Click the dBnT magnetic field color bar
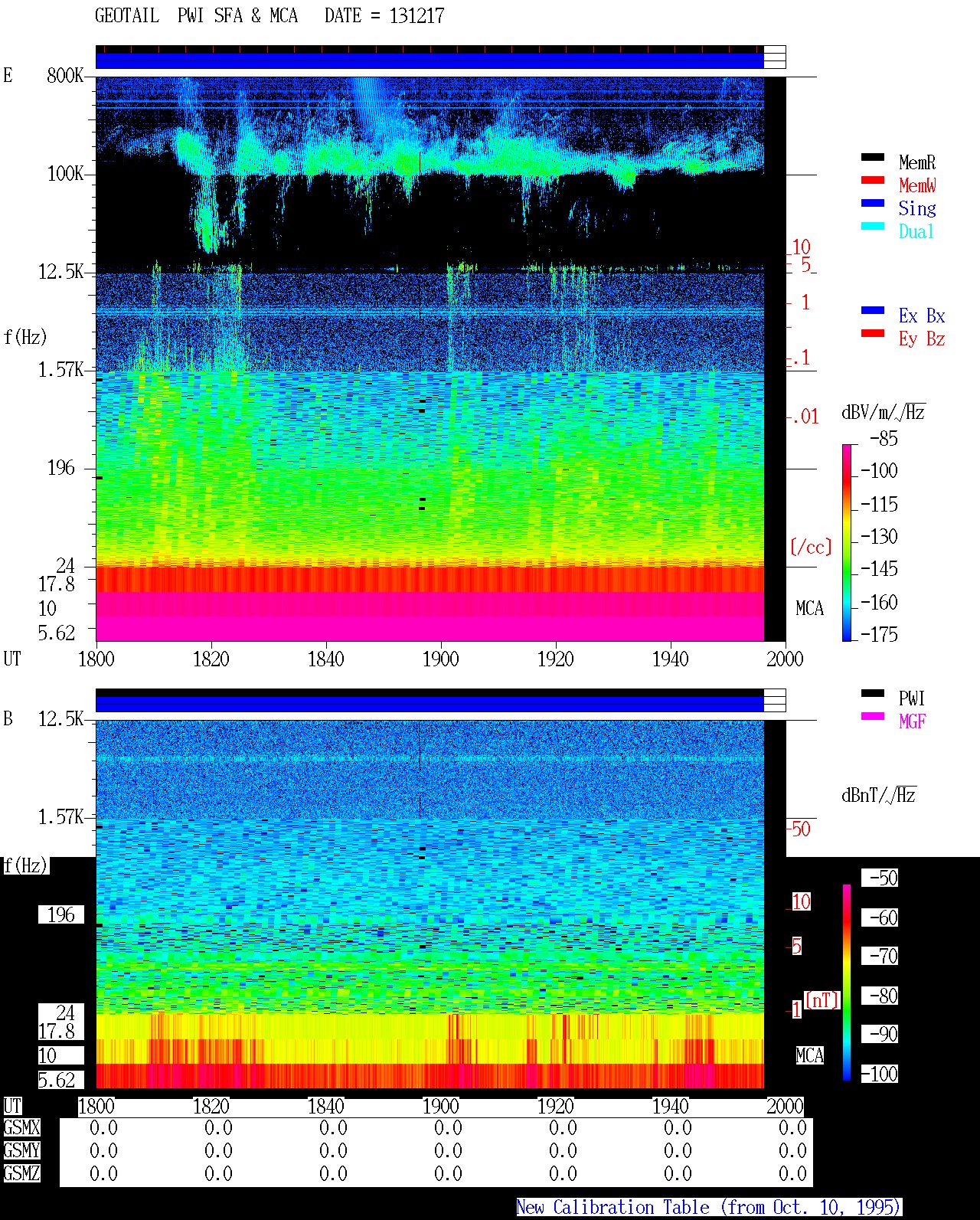Image resolution: width=980 pixels, height=1220 pixels. [847, 983]
